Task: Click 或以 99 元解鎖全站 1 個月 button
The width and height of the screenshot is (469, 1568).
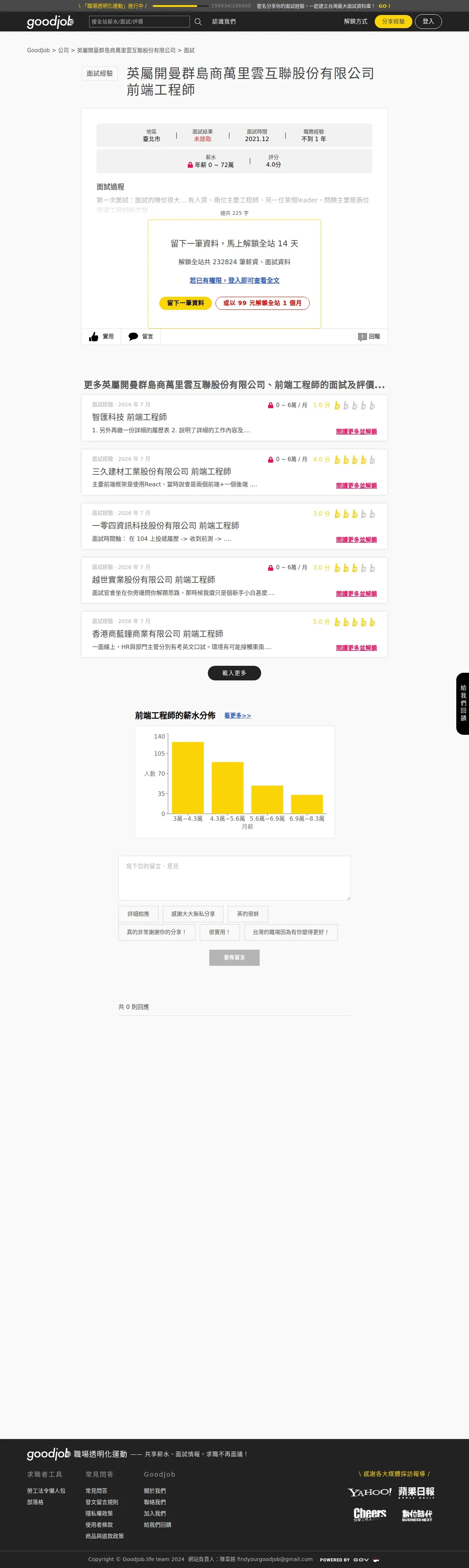Action: (262, 303)
